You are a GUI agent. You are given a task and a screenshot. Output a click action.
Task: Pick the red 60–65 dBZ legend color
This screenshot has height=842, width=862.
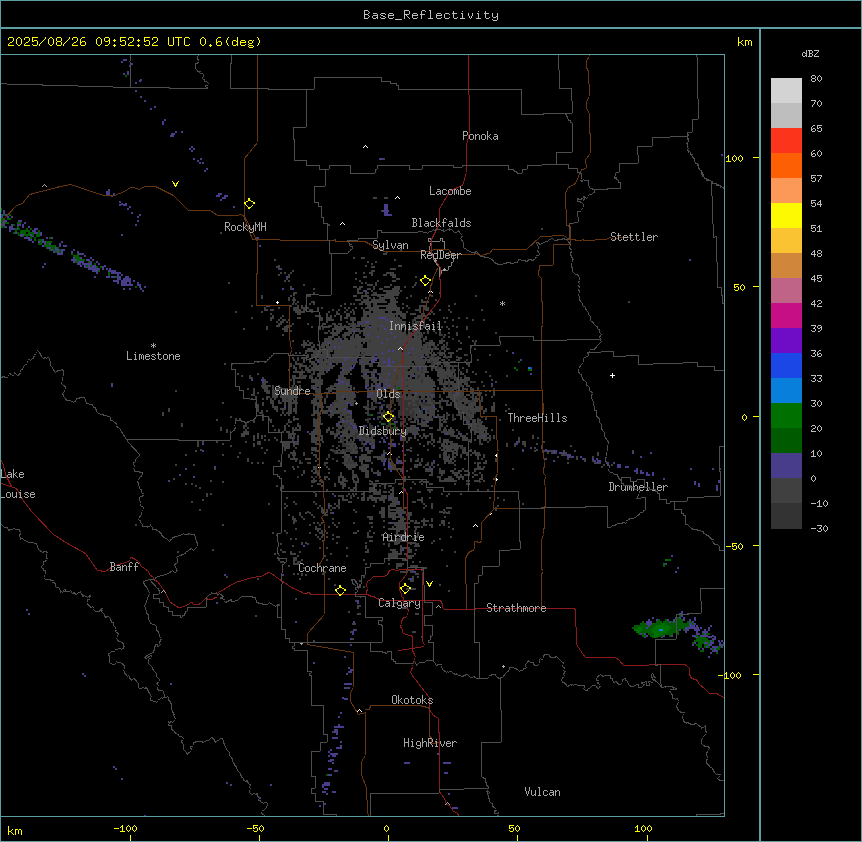point(786,141)
